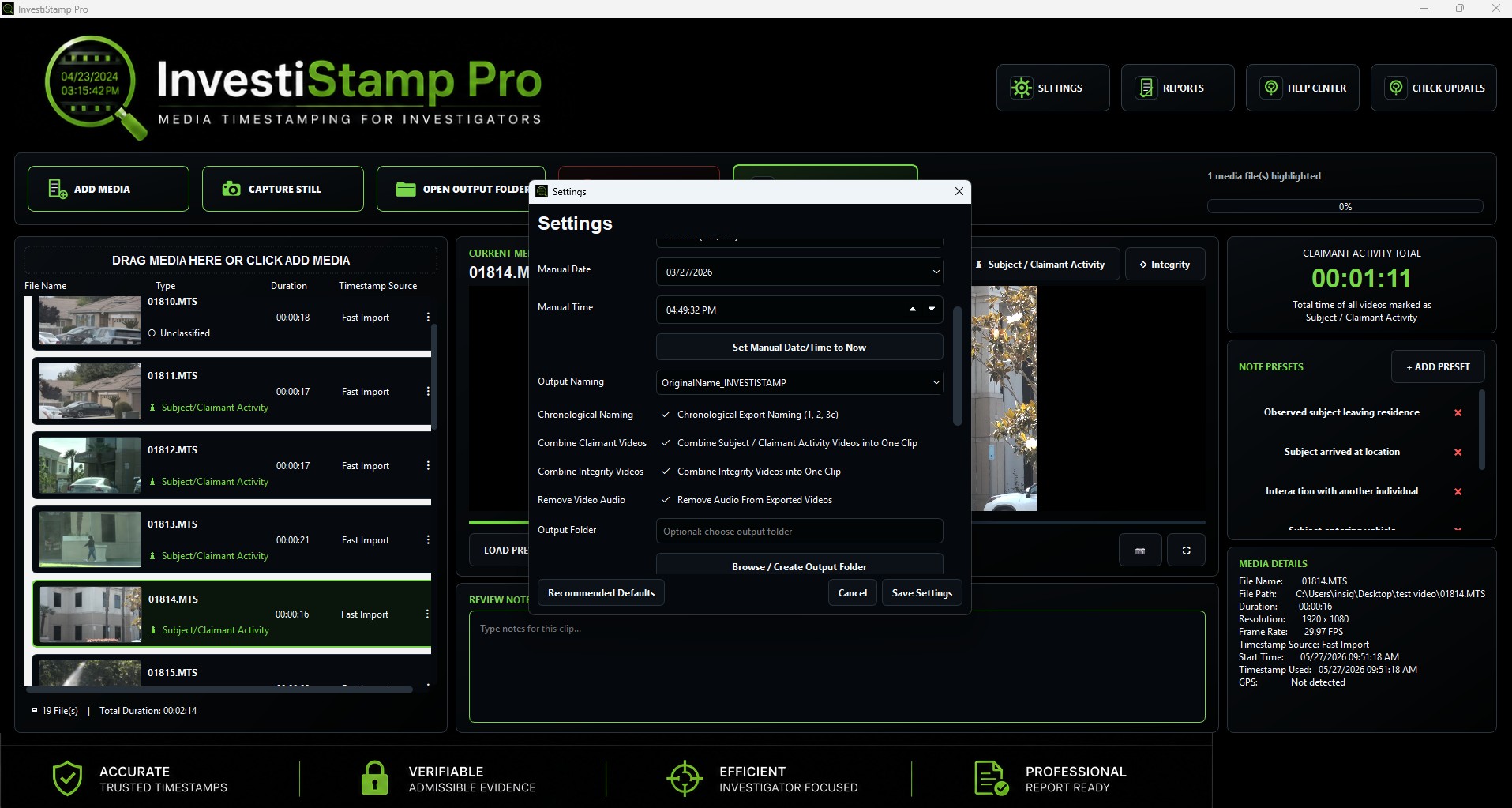1512x808 pixels.
Task: Click the snapshot icon beside fullscreen
Action: (1140, 551)
